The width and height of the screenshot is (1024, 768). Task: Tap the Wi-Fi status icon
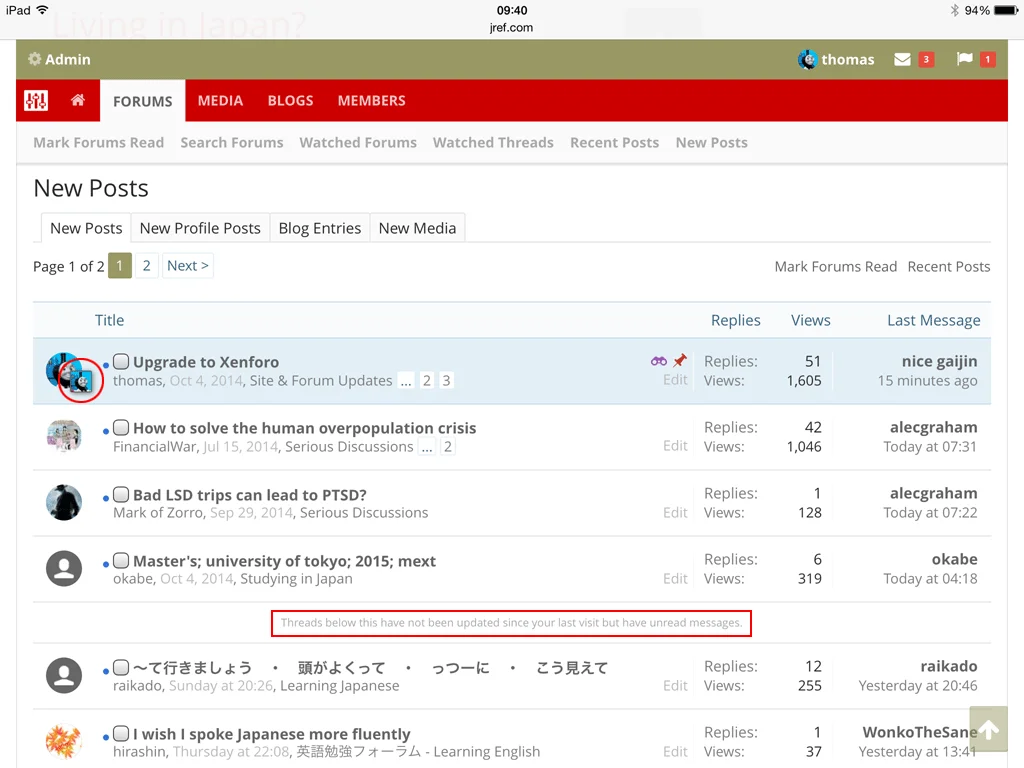tap(42, 10)
